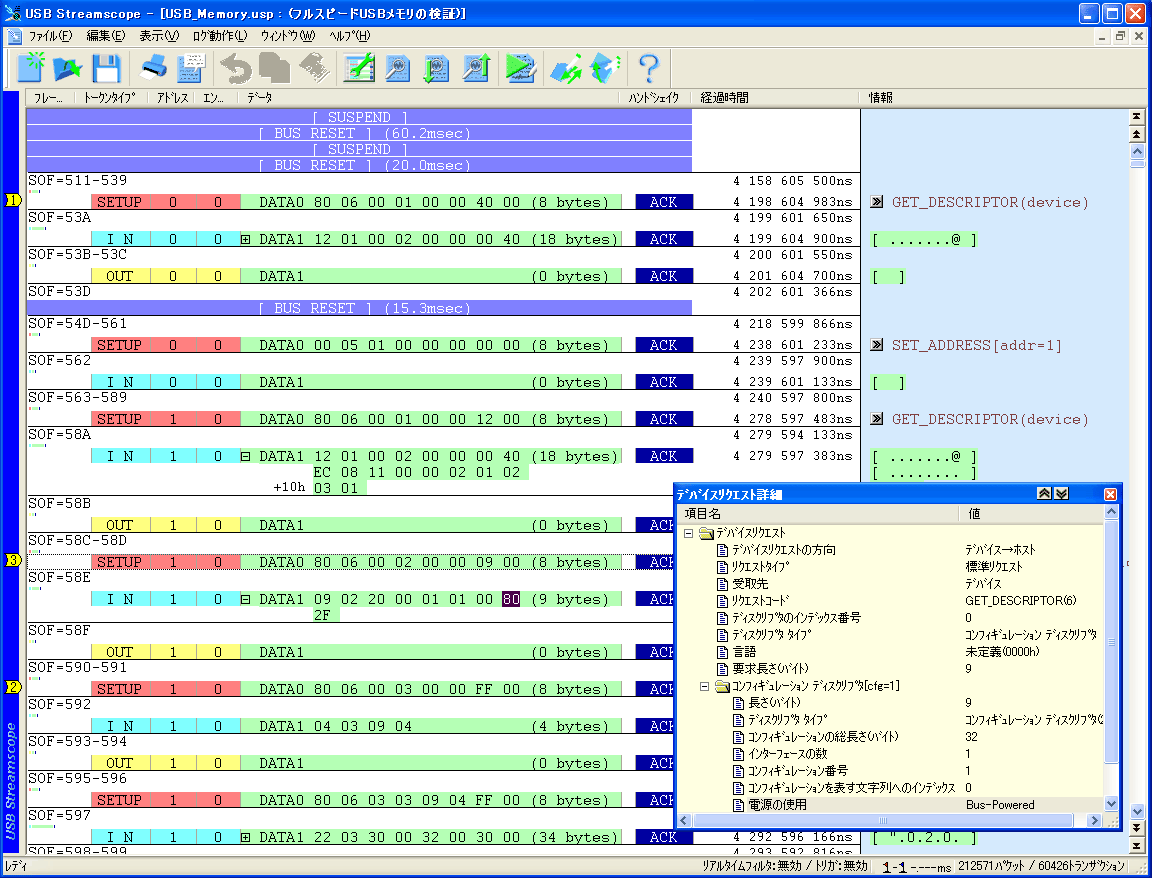The height and width of the screenshot is (878, 1152).
Task: Open the ログ動作(L) menu
Action: (220, 35)
